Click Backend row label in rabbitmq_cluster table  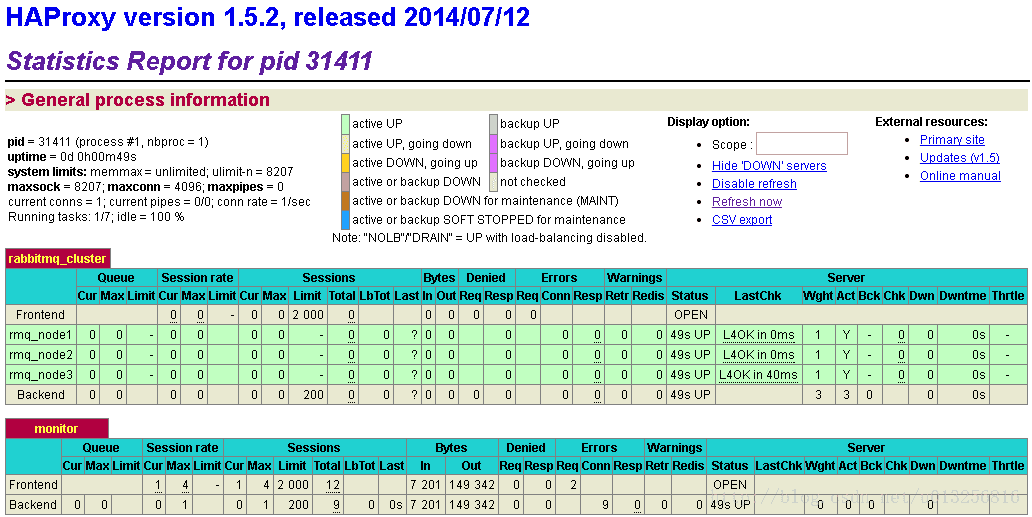point(41,395)
